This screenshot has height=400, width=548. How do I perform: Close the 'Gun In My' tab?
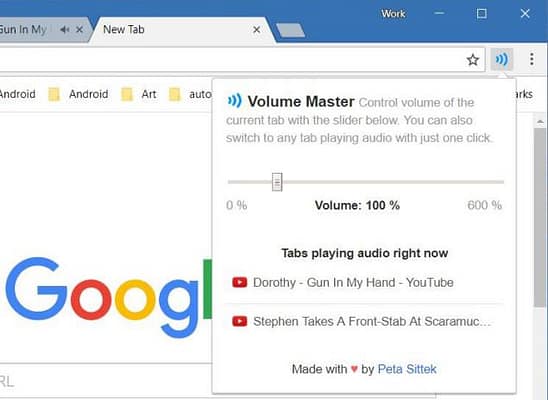(x=80, y=30)
